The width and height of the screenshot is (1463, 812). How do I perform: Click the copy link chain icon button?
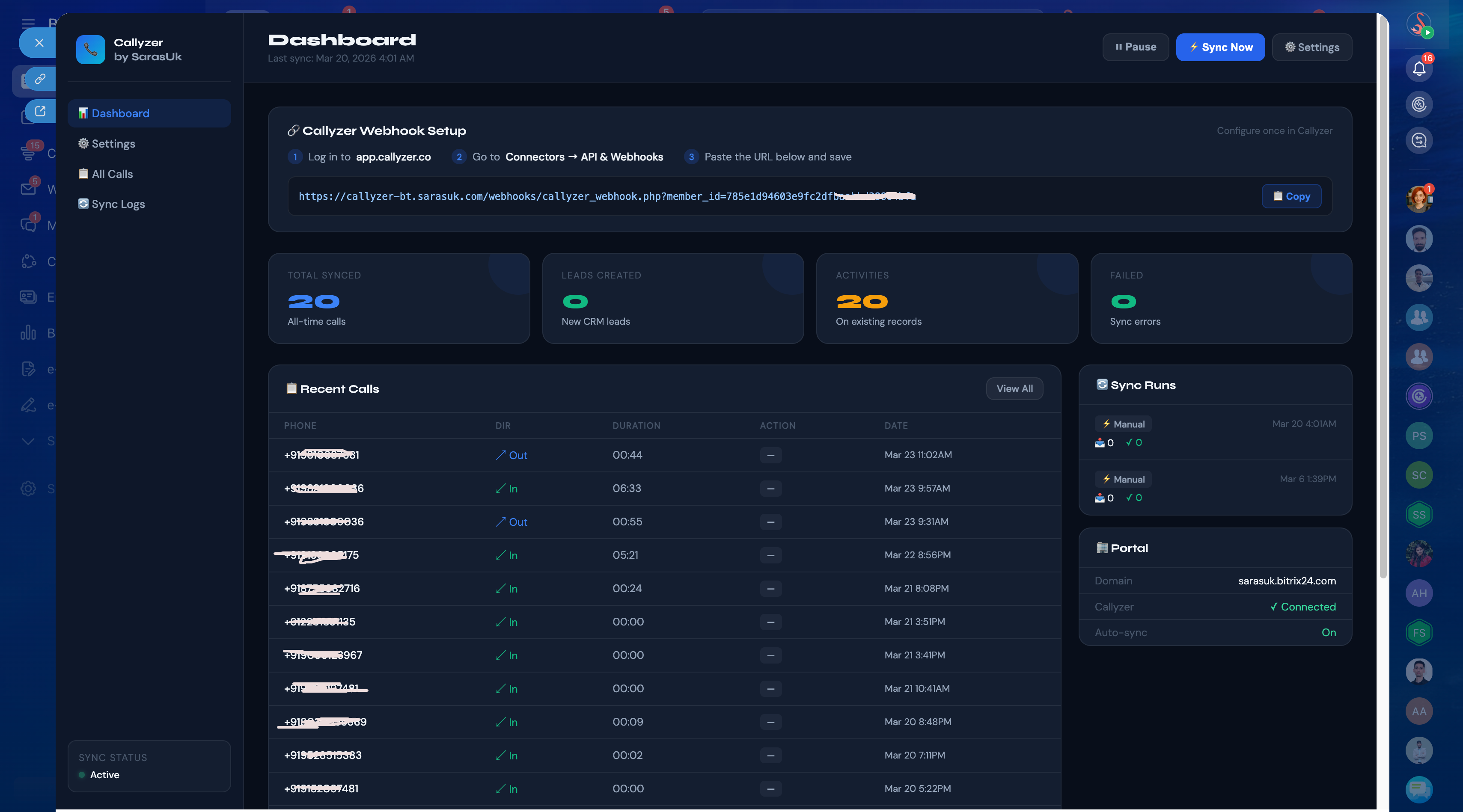point(40,79)
